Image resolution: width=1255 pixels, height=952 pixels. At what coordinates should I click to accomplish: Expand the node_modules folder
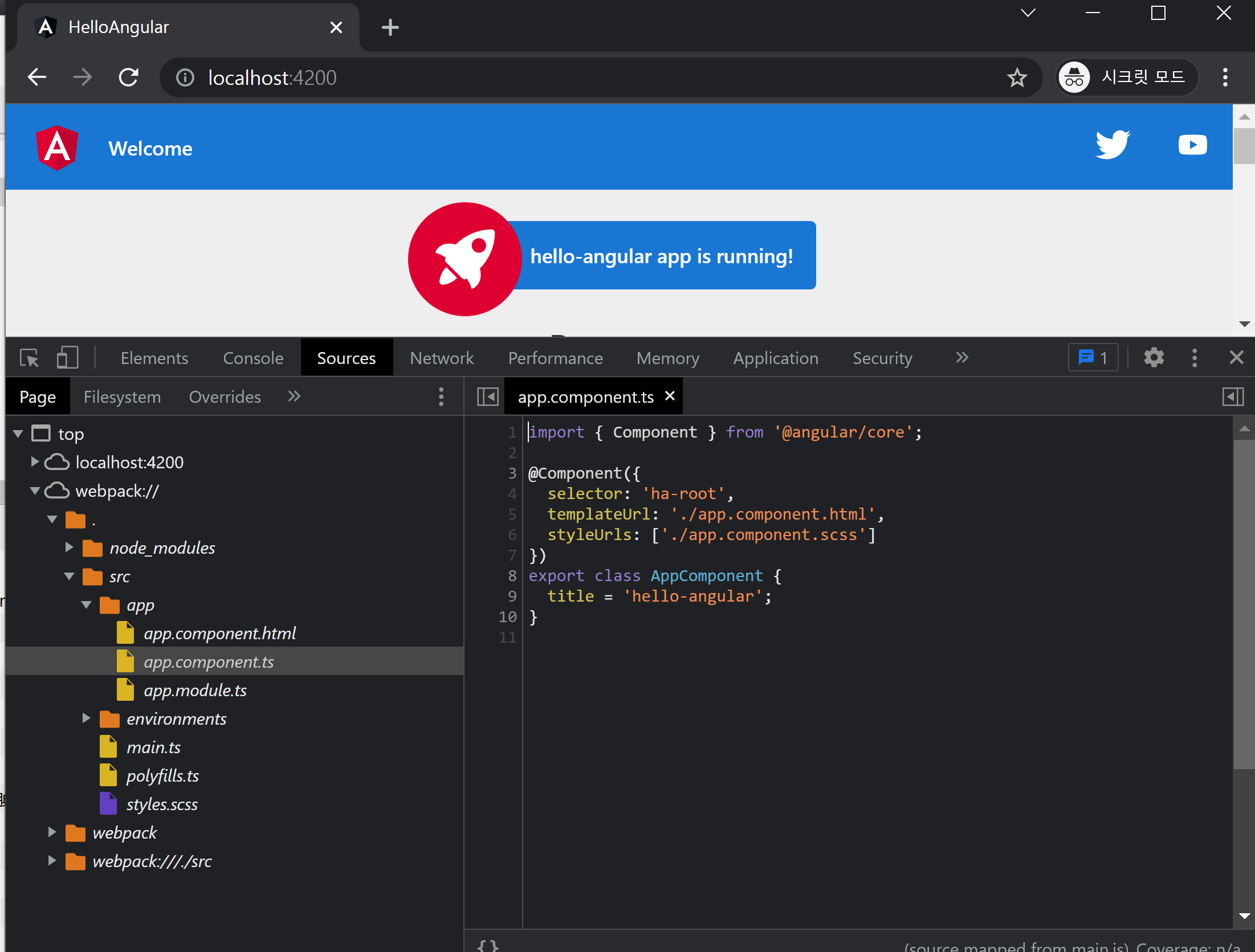[69, 547]
